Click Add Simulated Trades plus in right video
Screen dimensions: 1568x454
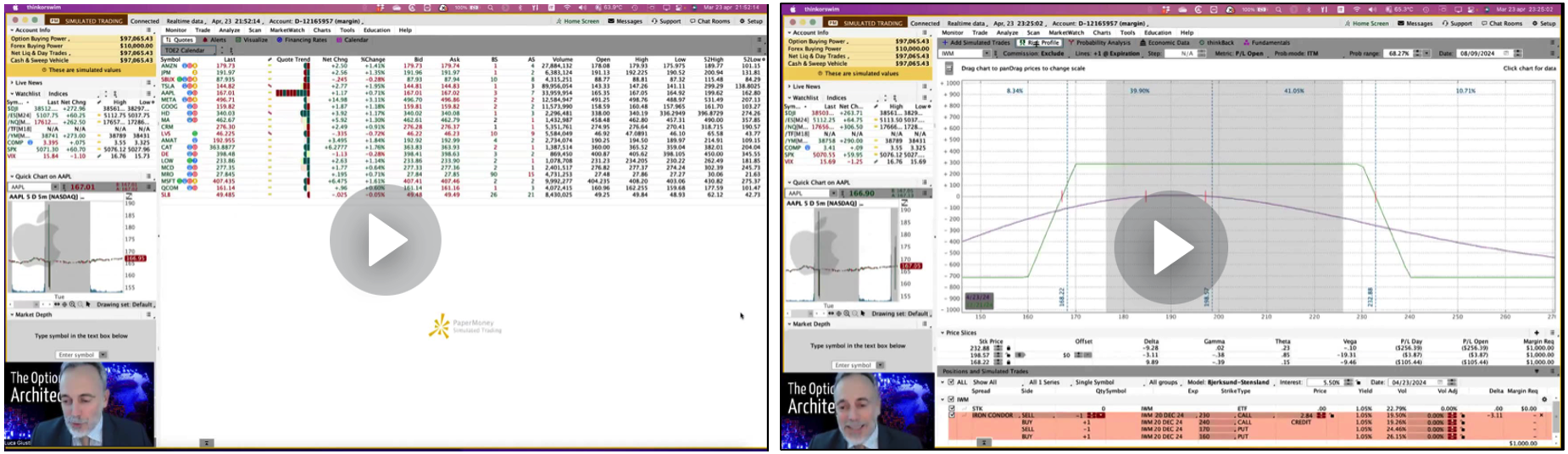click(x=976, y=42)
